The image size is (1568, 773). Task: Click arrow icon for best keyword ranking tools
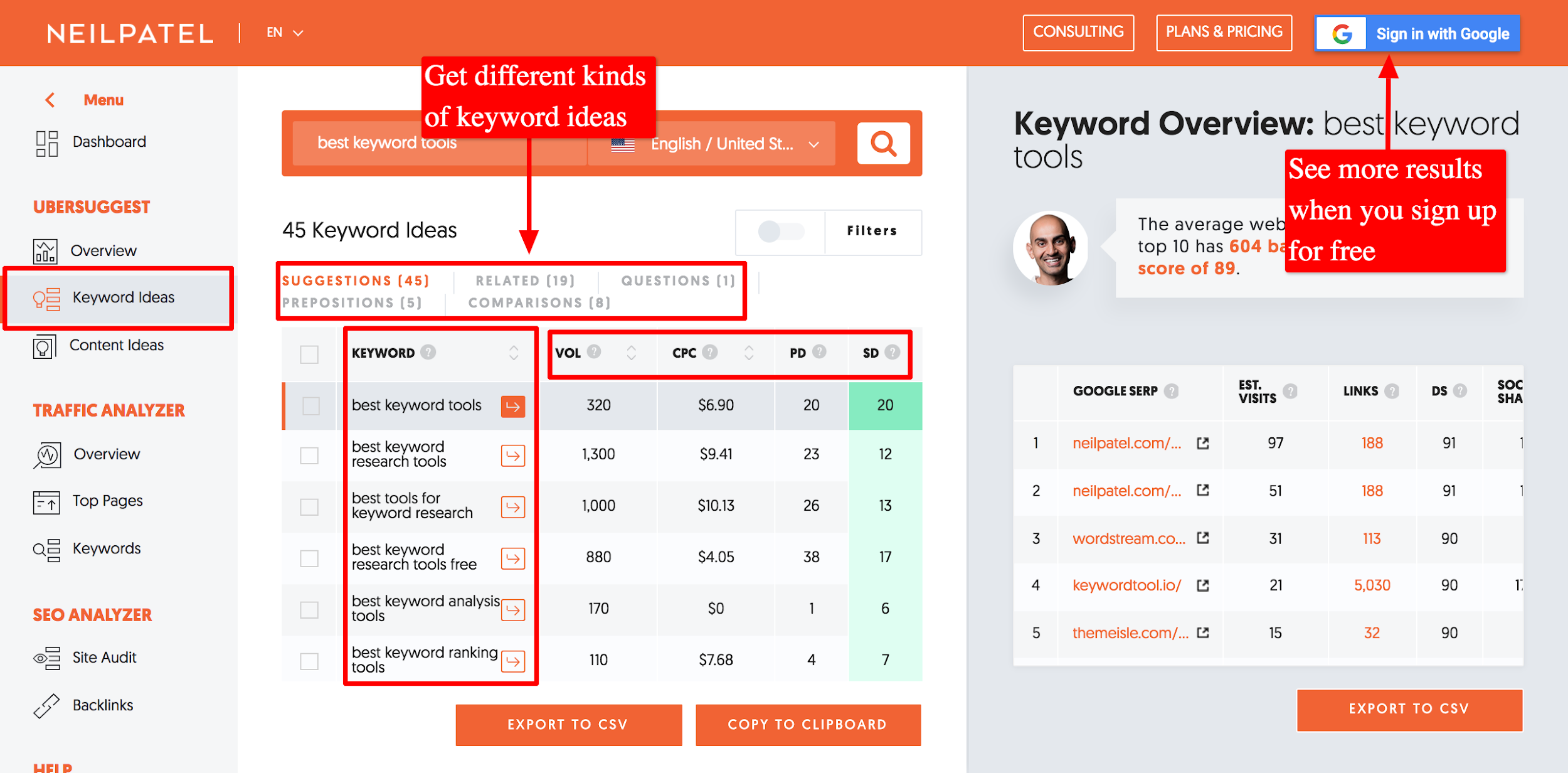pyautogui.click(x=513, y=661)
